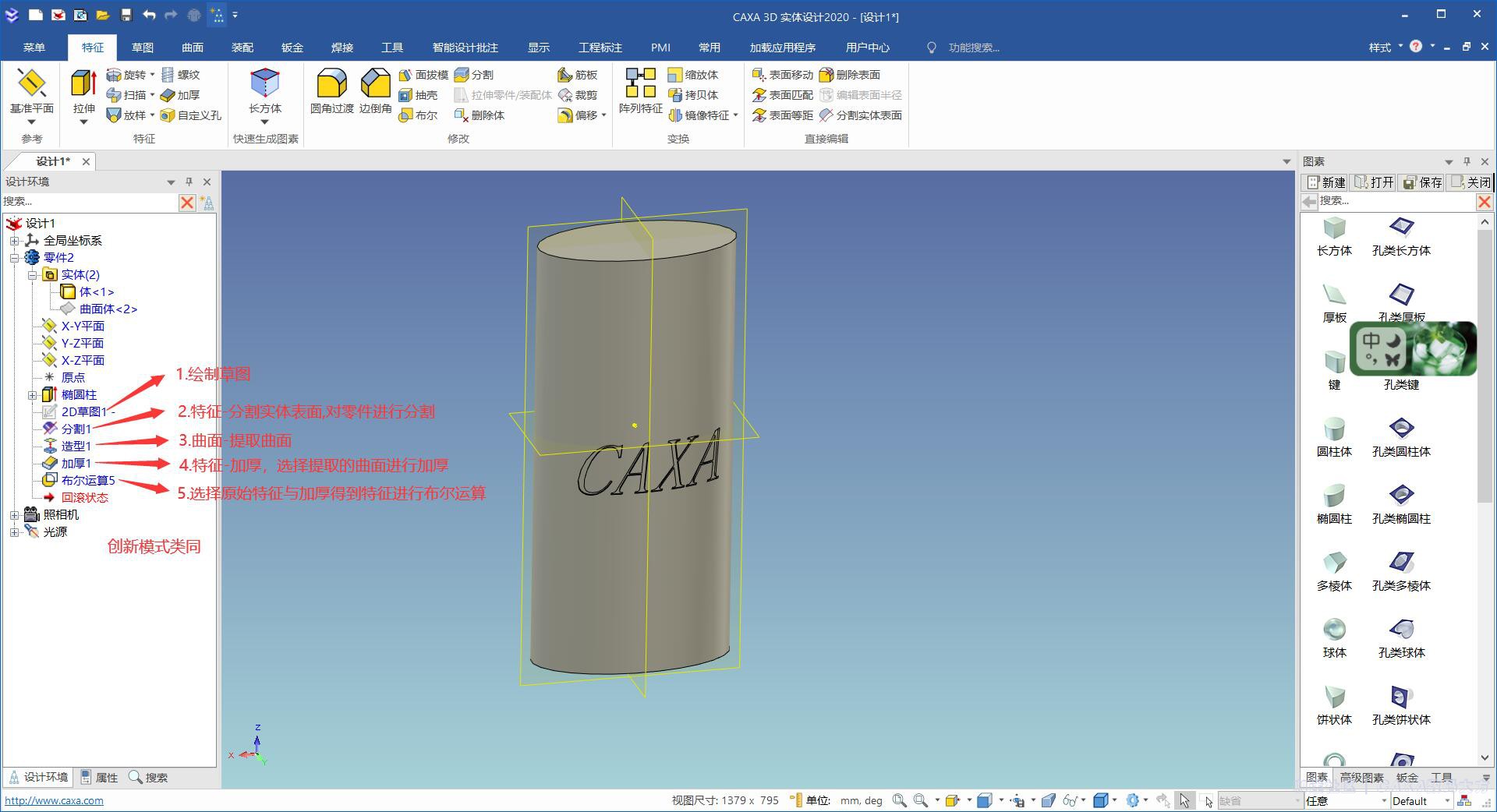Viewport: 1497px width, 812px height.
Task: Clear the design tree search with red X
Action: pyautogui.click(x=187, y=203)
